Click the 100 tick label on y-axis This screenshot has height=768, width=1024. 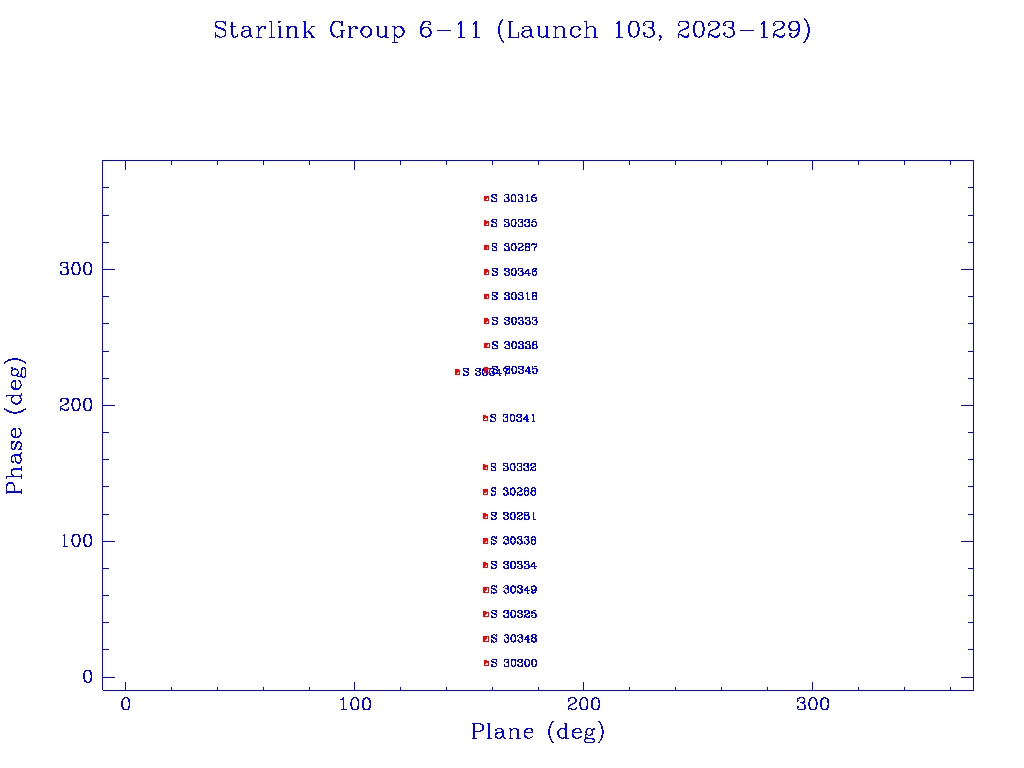[x=74, y=541]
